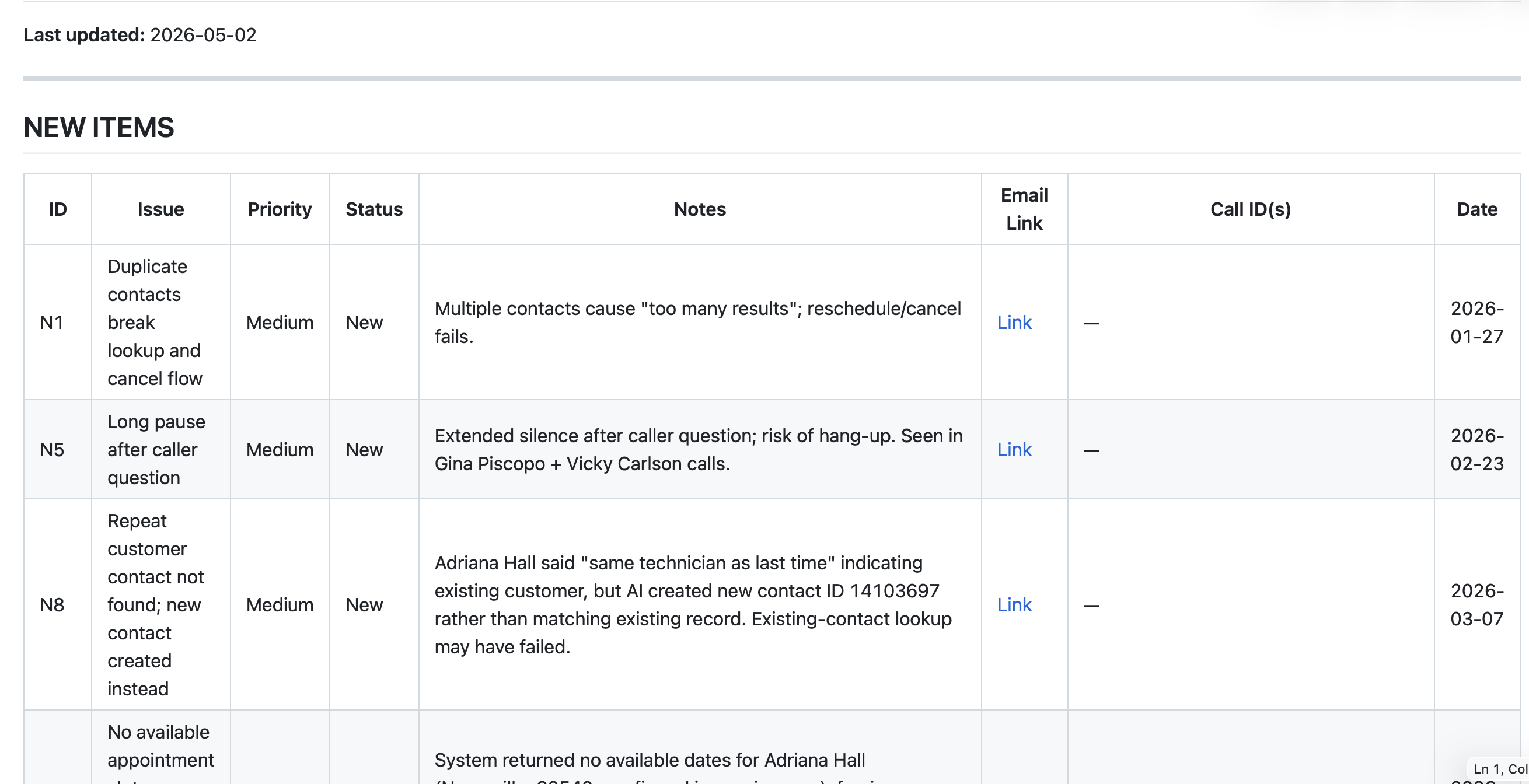Click the Ln 1, Col status bar indicator

1500,769
